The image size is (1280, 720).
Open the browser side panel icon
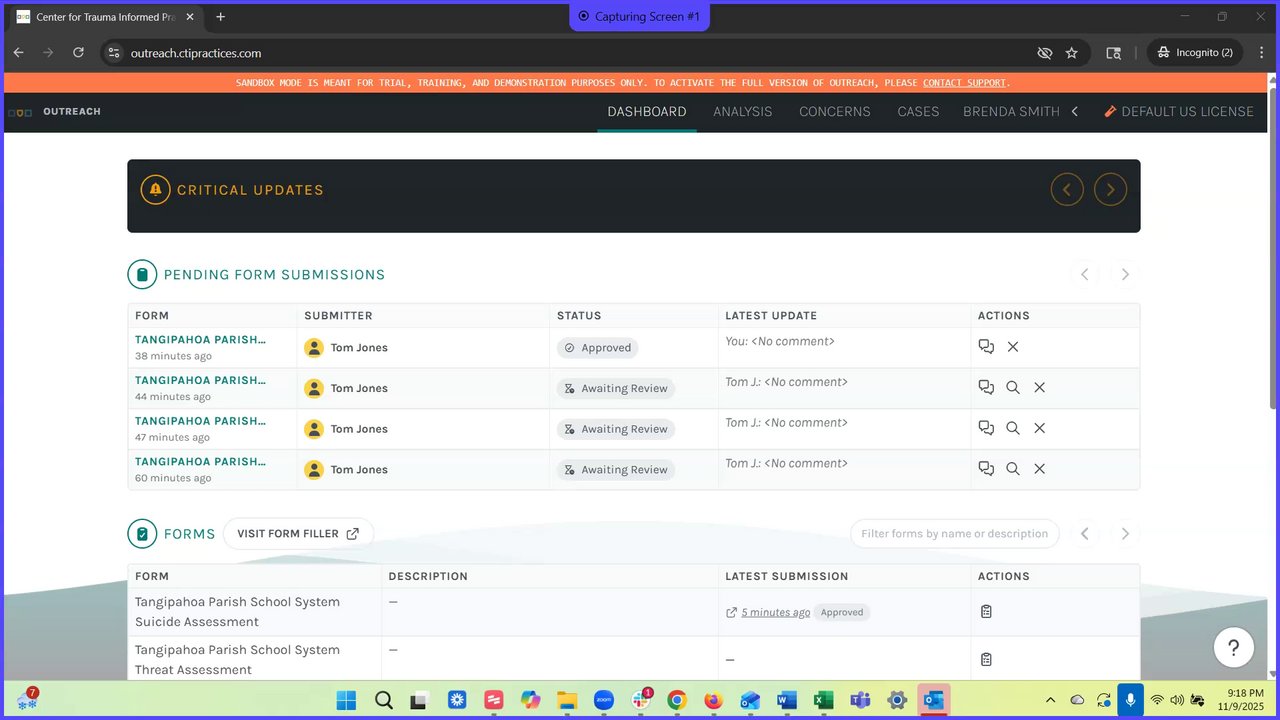(x=1113, y=53)
